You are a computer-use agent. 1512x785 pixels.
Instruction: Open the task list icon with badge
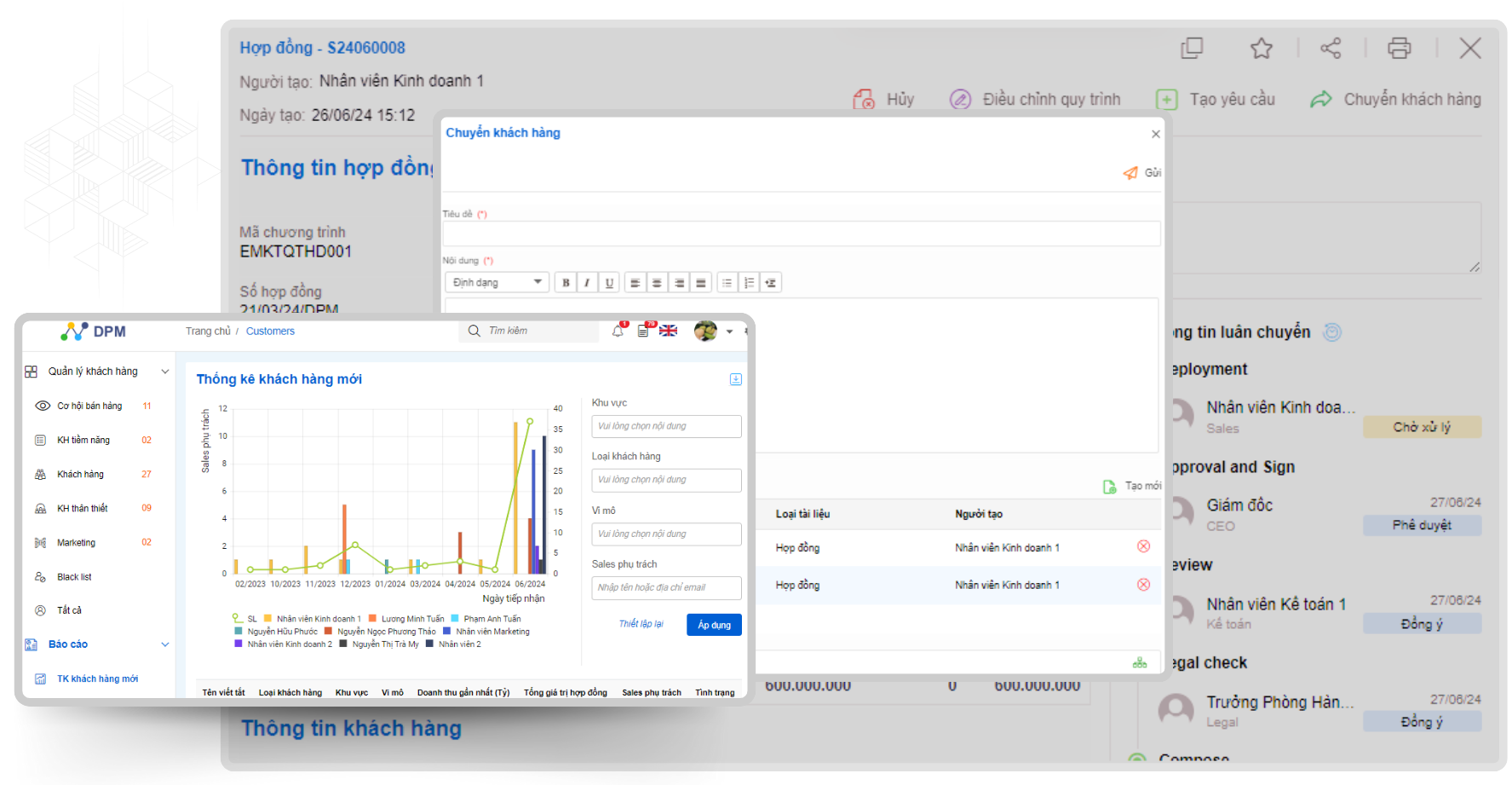tap(644, 331)
